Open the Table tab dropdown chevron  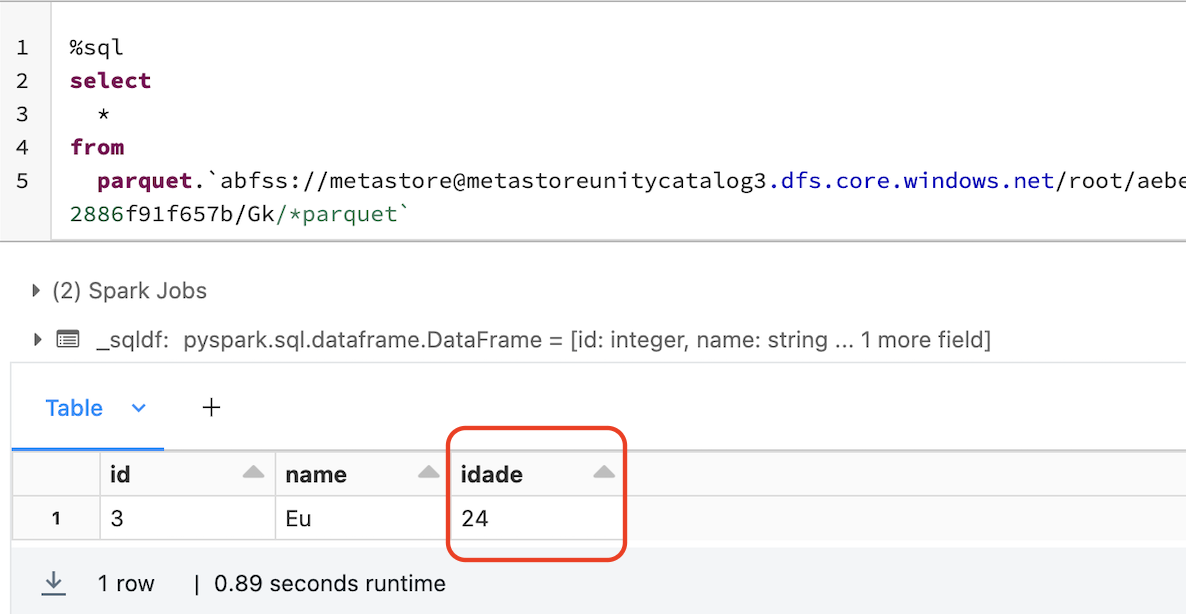tap(138, 408)
